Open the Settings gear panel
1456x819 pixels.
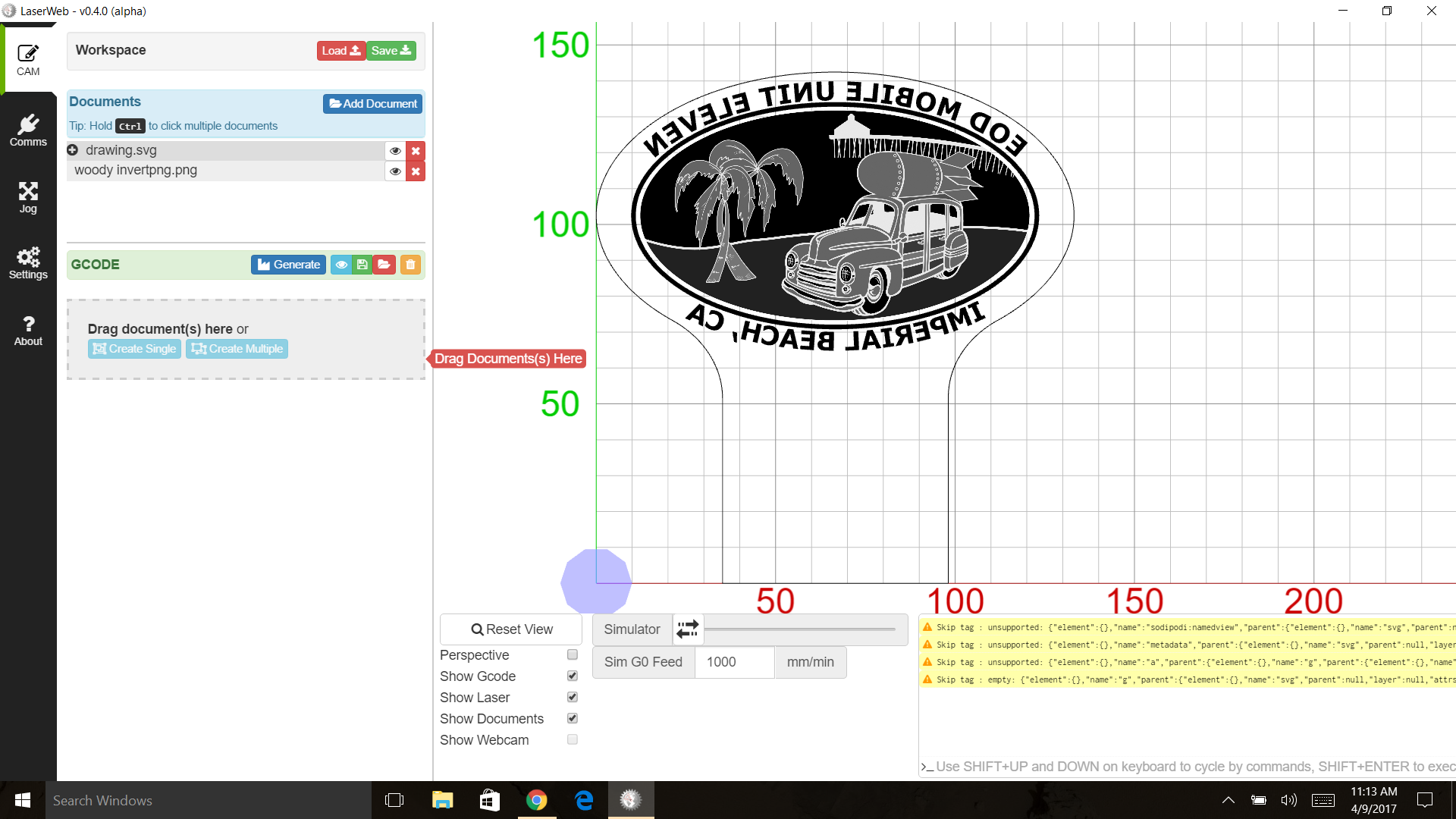[x=28, y=263]
